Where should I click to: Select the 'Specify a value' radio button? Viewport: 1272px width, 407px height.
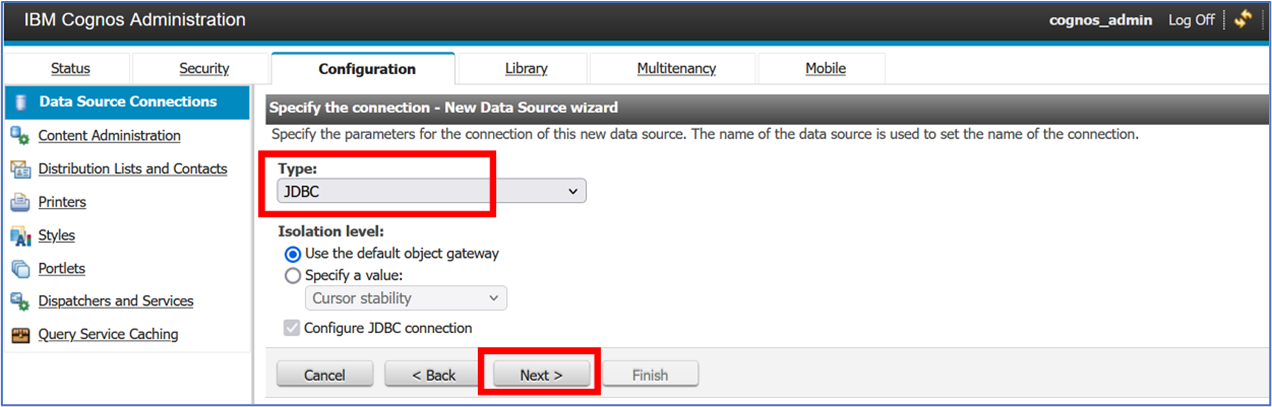coord(293,276)
